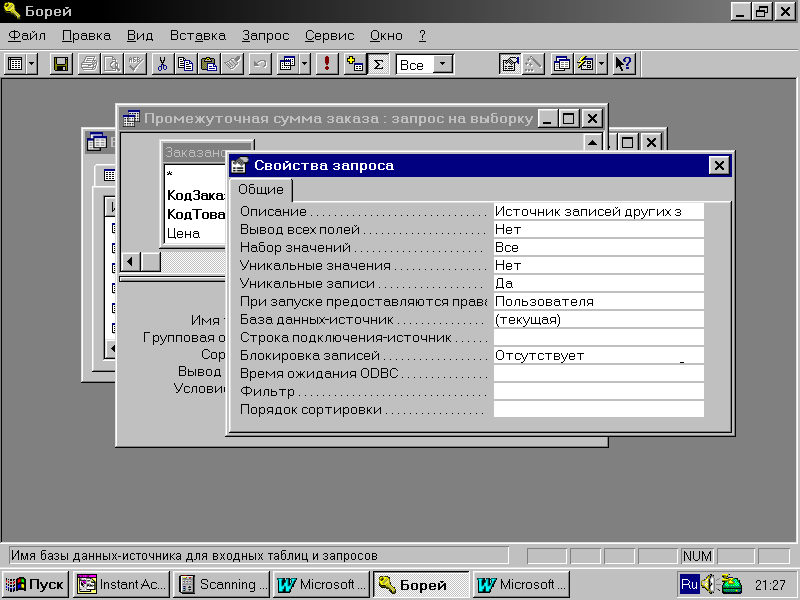Image resolution: width=800 pixels, height=600 pixels.
Task: Click the datasheet View button in toolbar
Action: pyautogui.click(x=15, y=64)
